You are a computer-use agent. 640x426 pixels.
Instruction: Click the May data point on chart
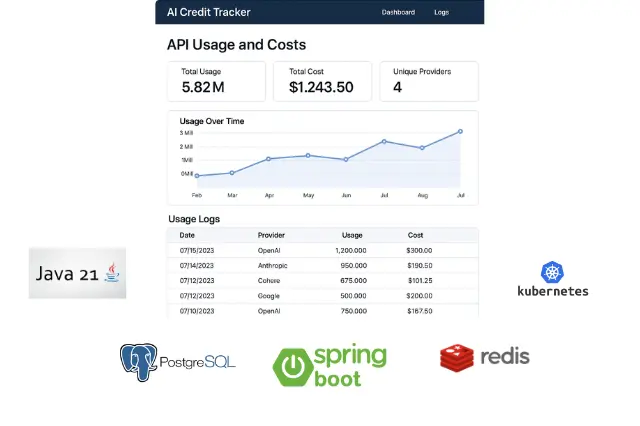coord(308,155)
